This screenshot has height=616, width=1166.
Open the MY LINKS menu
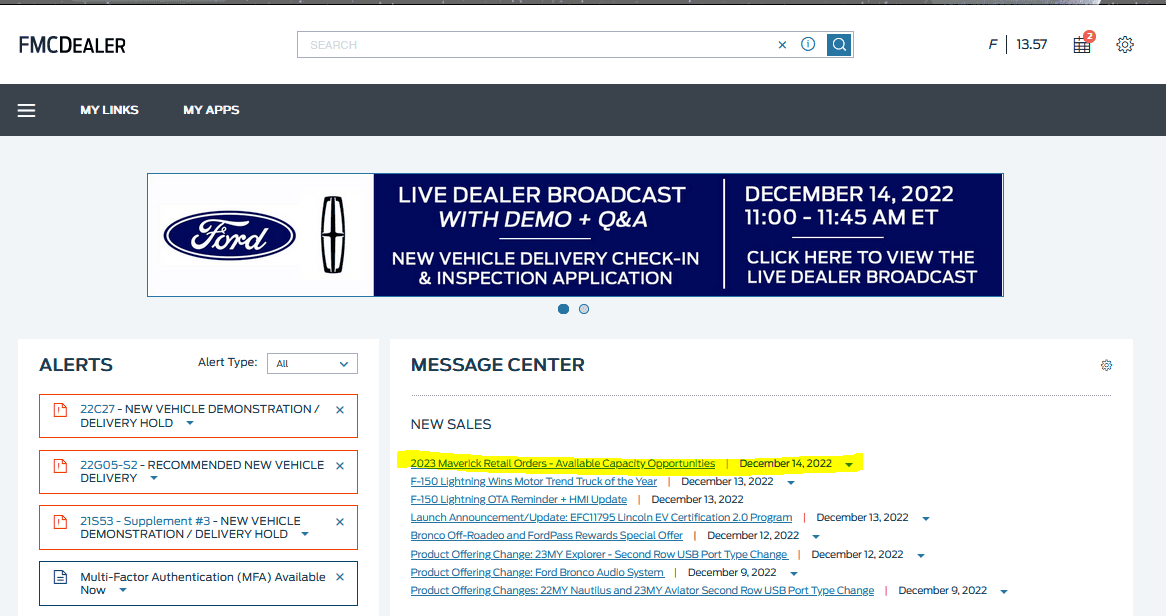click(x=109, y=110)
